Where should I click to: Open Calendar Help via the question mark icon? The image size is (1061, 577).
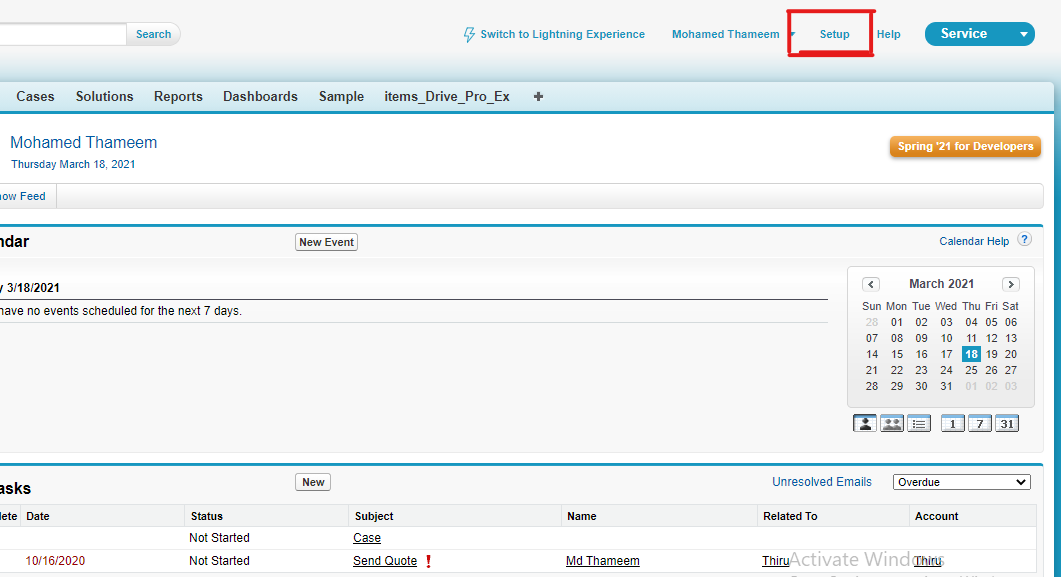tap(1024, 239)
